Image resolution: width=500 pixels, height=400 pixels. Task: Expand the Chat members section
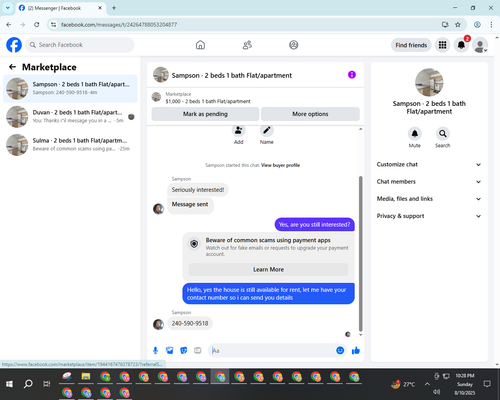tap(429, 182)
